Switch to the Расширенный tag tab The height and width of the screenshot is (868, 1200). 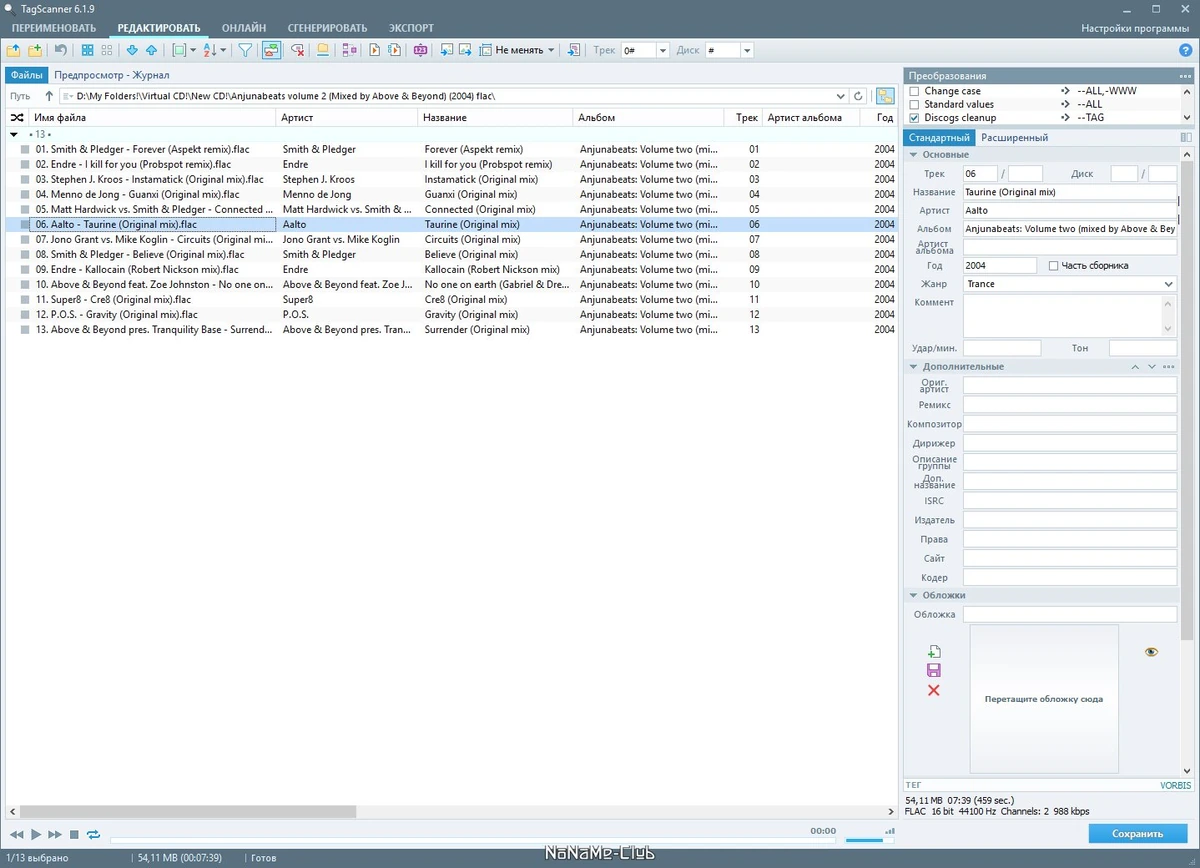point(1014,138)
